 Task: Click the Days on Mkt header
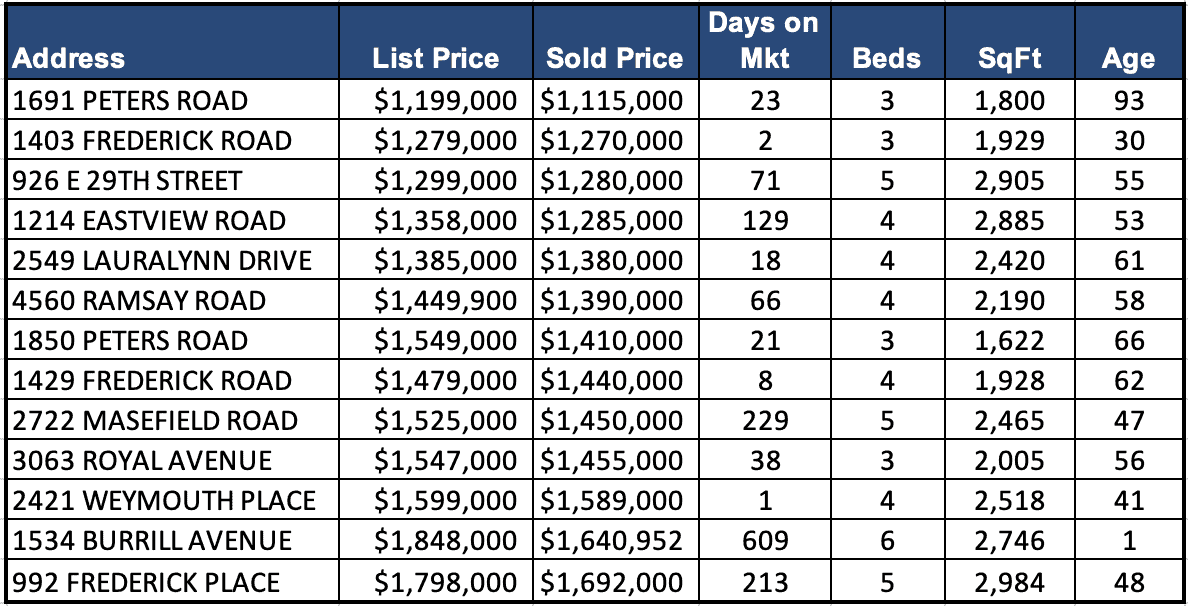point(764,40)
